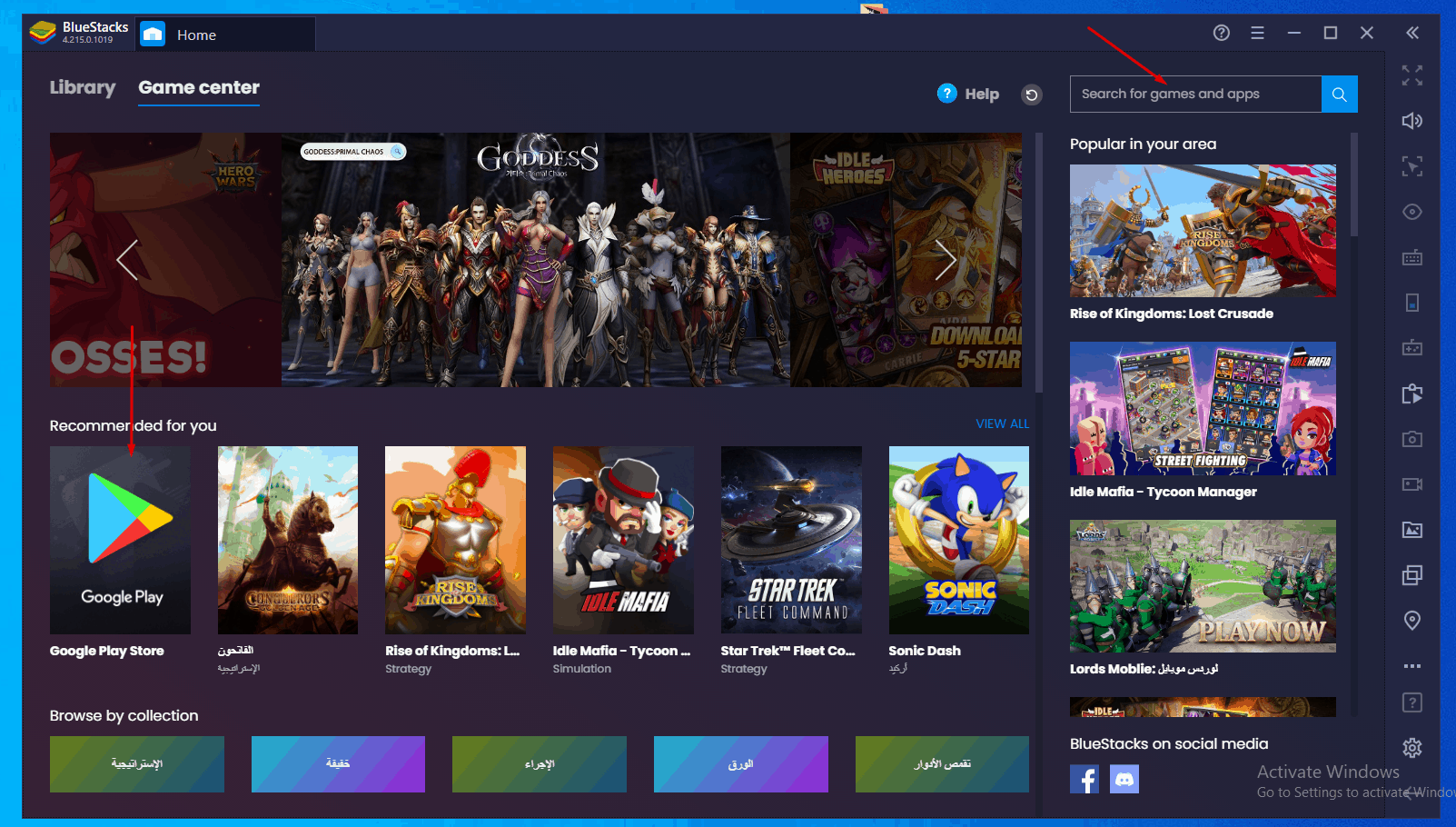The width and height of the screenshot is (1456, 827).
Task: Open Idle Mafia popular area banner
Action: point(1203,408)
